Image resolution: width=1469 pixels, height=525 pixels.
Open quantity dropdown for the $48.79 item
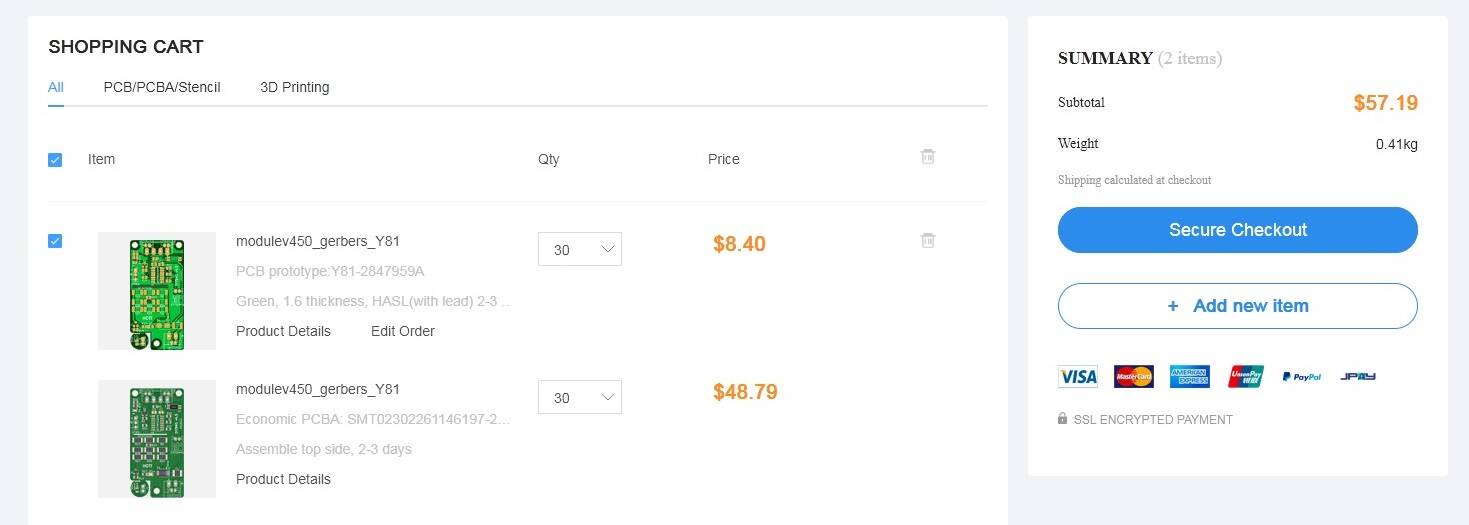tap(580, 398)
